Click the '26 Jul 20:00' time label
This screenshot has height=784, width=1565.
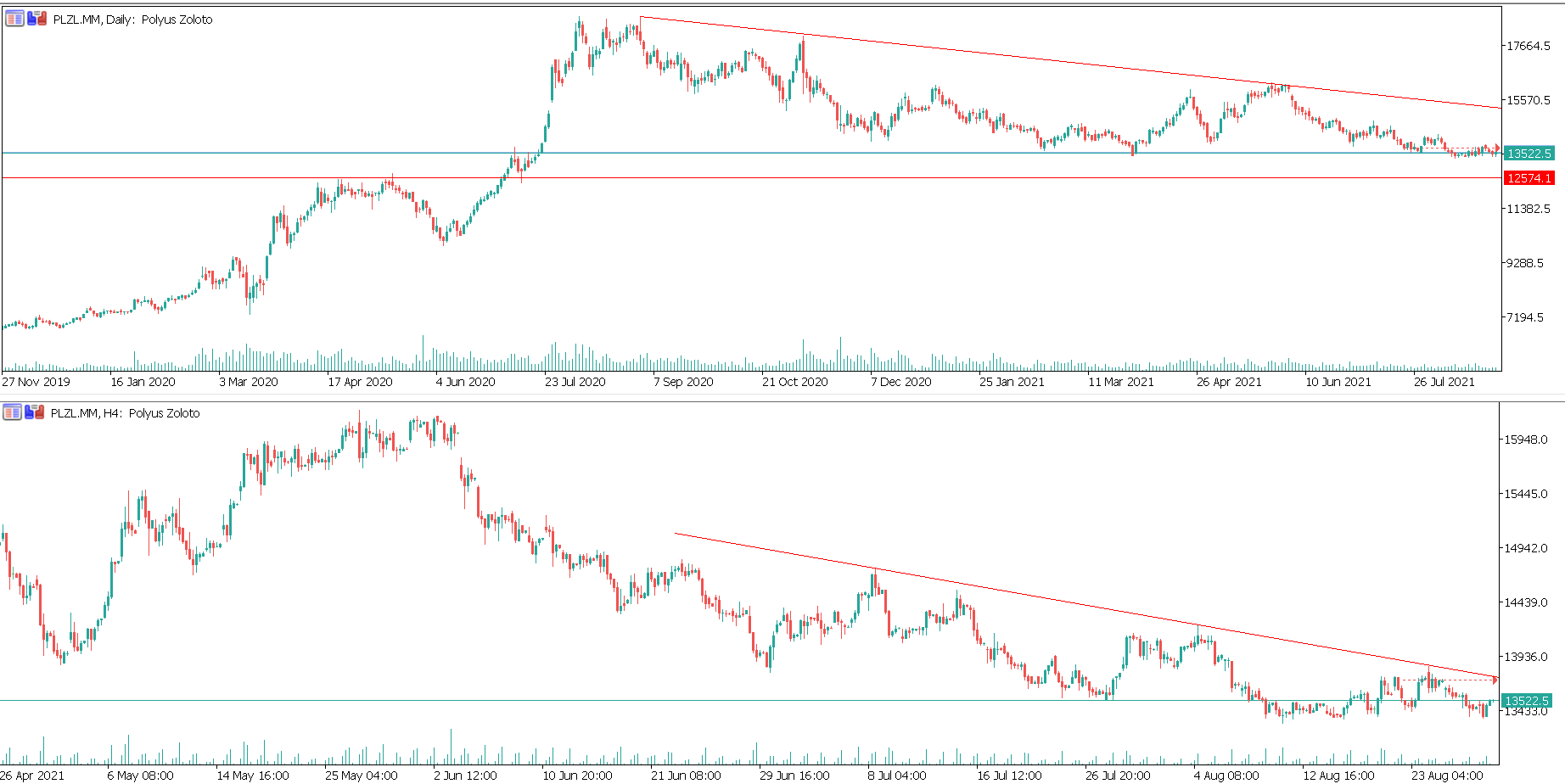(x=1118, y=776)
